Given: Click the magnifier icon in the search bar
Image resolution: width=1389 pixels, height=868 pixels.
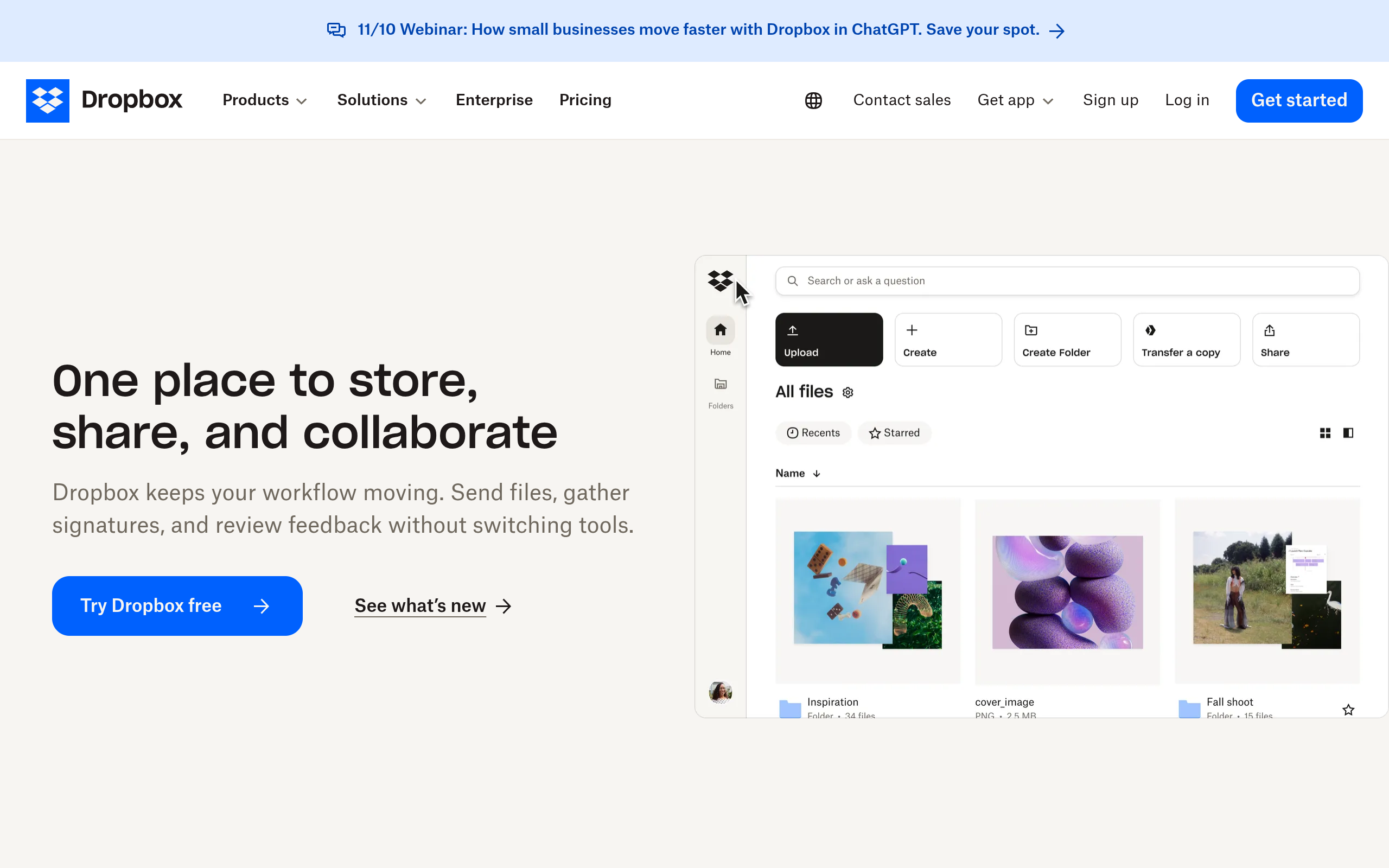Looking at the screenshot, I should point(793,280).
